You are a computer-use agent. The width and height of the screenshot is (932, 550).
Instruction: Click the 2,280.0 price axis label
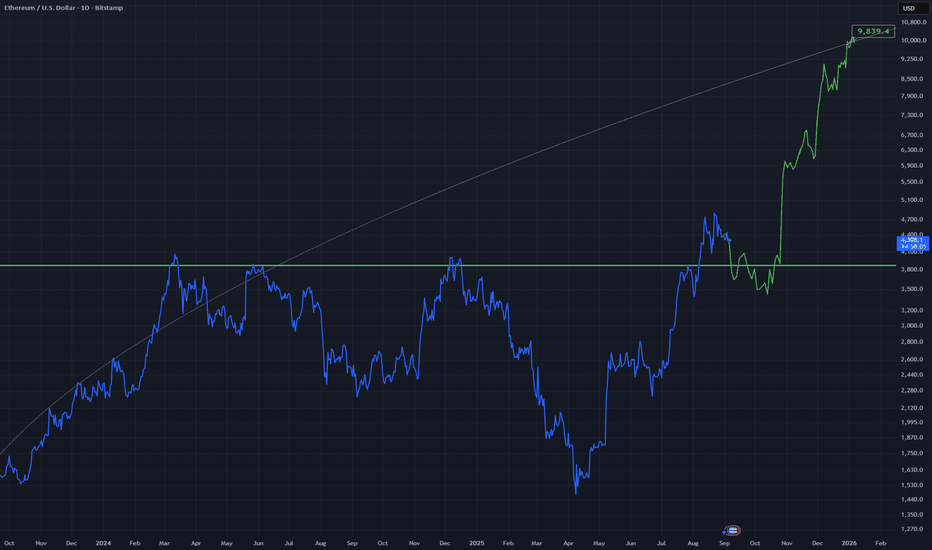pyautogui.click(x=912, y=391)
